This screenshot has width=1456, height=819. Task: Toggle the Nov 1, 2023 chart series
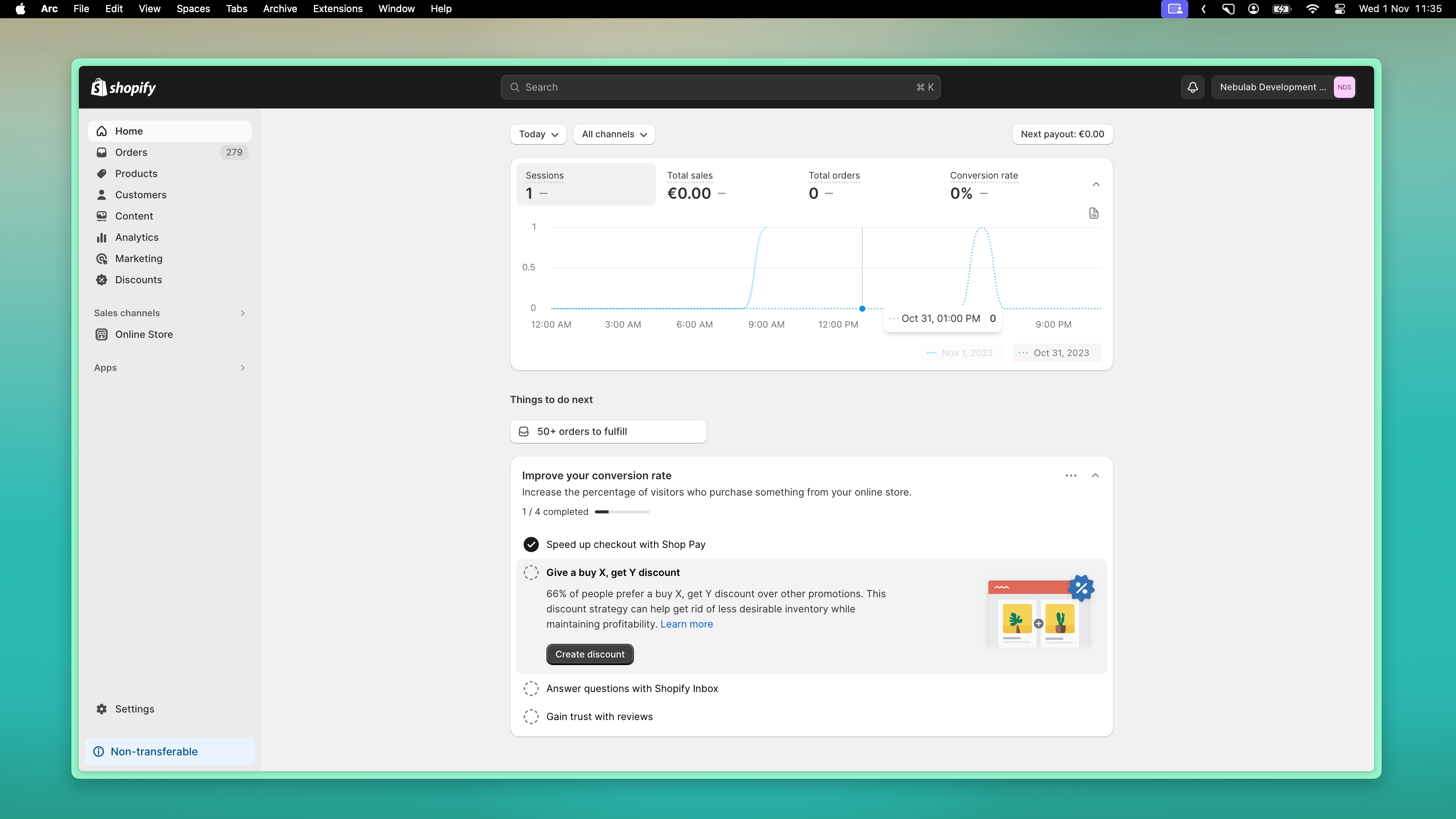963,353
